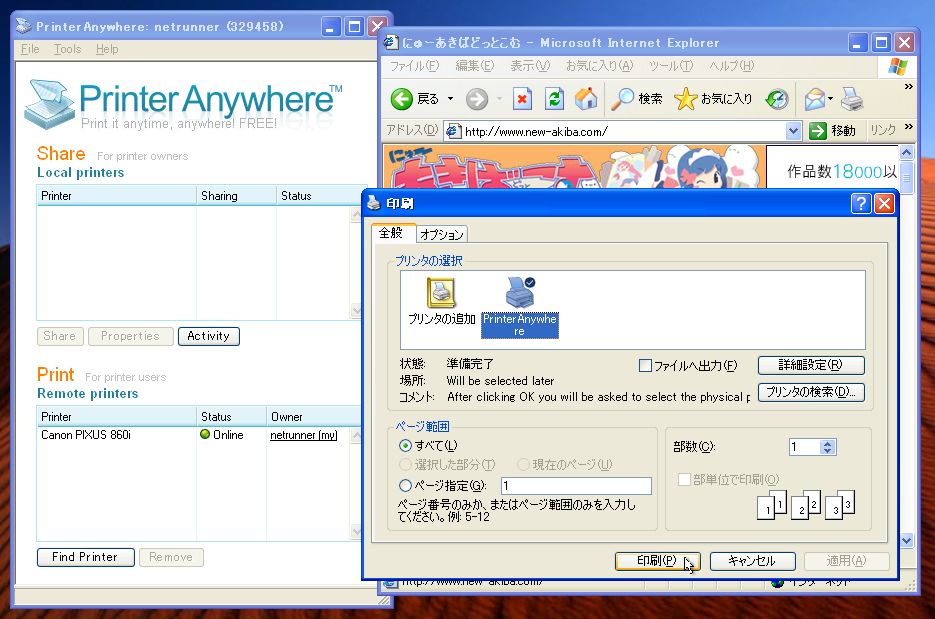Open the IE 表示 menu

[530, 66]
